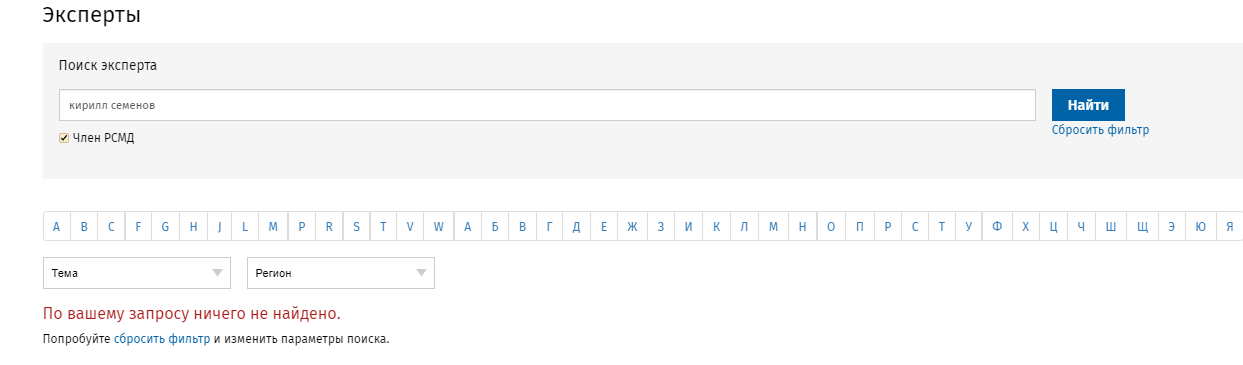Viewport: 1243px width, 365px height.
Task: Click the Тема dropdown arrow
Action: click(217, 273)
